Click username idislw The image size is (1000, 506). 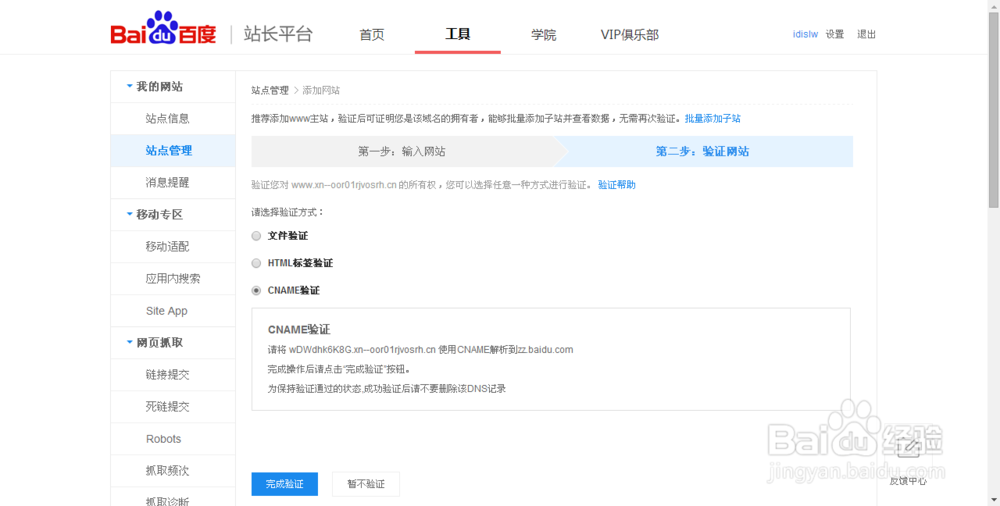pos(805,34)
